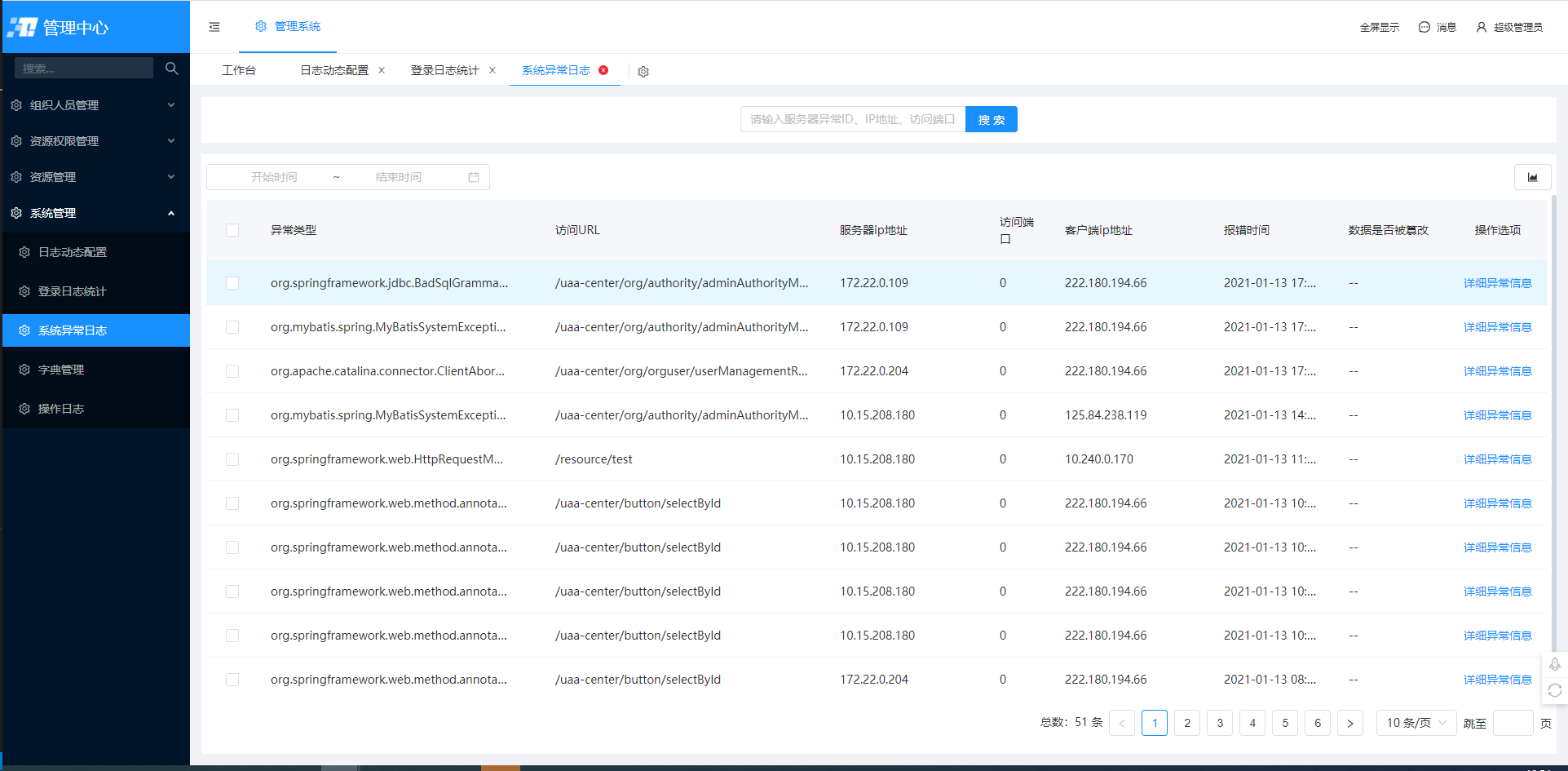Click the gear icon next to 操作日志
The image size is (1568, 771).
[24, 409]
